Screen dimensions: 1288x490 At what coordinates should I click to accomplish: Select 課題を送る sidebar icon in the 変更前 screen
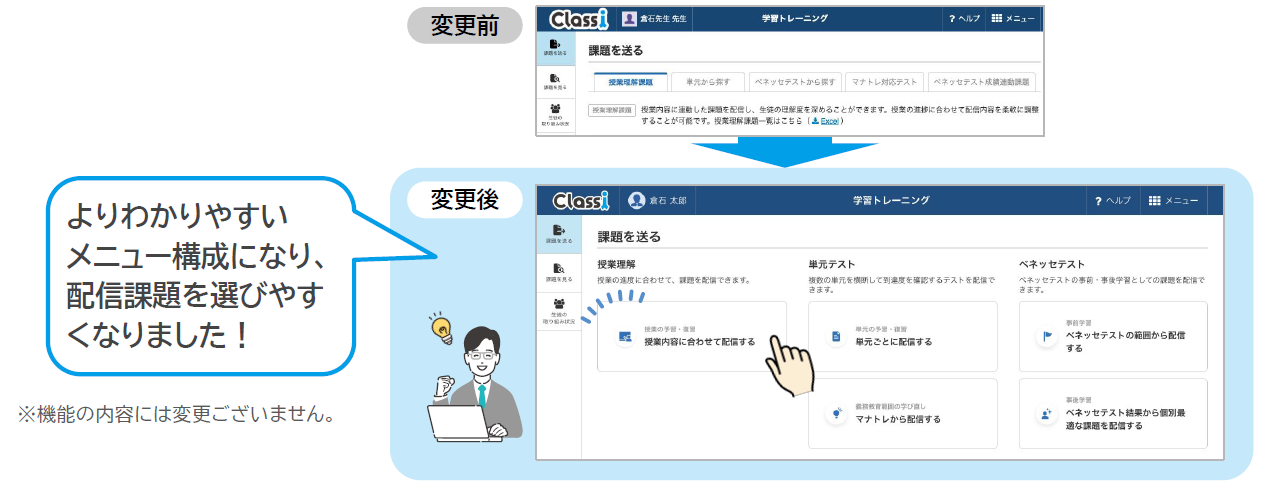click(x=556, y=48)
